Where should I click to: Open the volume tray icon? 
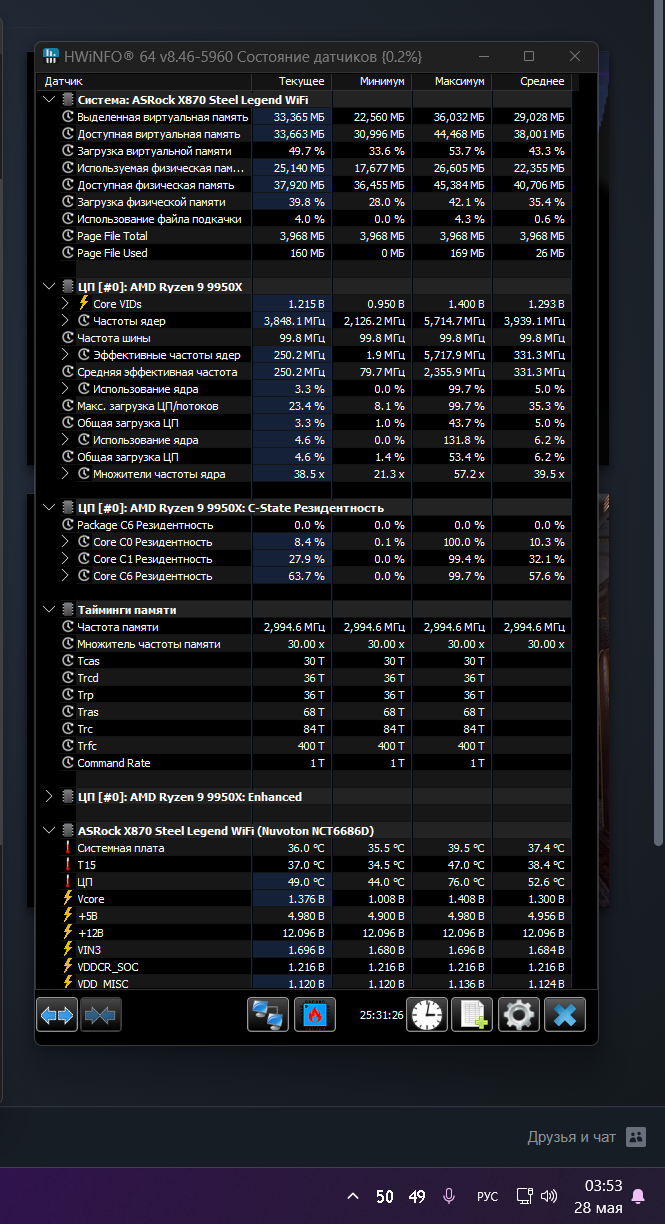tap(549, 1196)
